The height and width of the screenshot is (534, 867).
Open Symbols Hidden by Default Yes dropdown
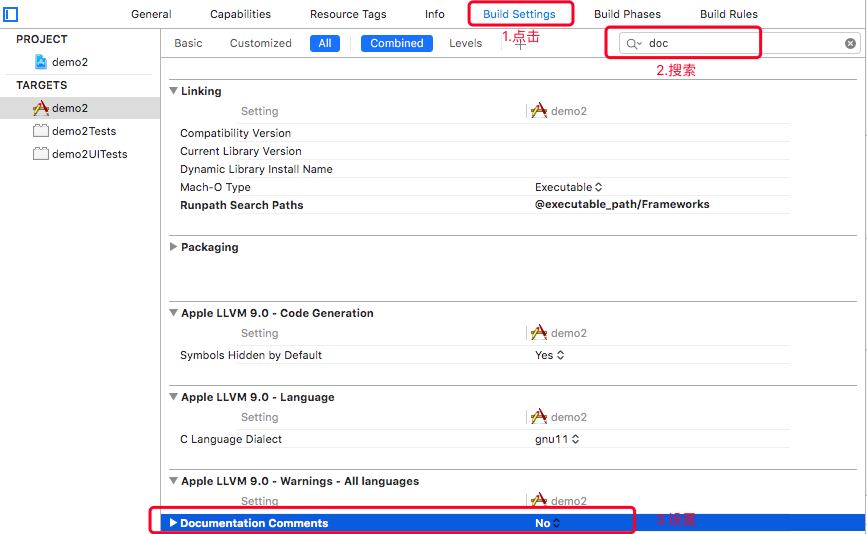(x=549, y=355)
